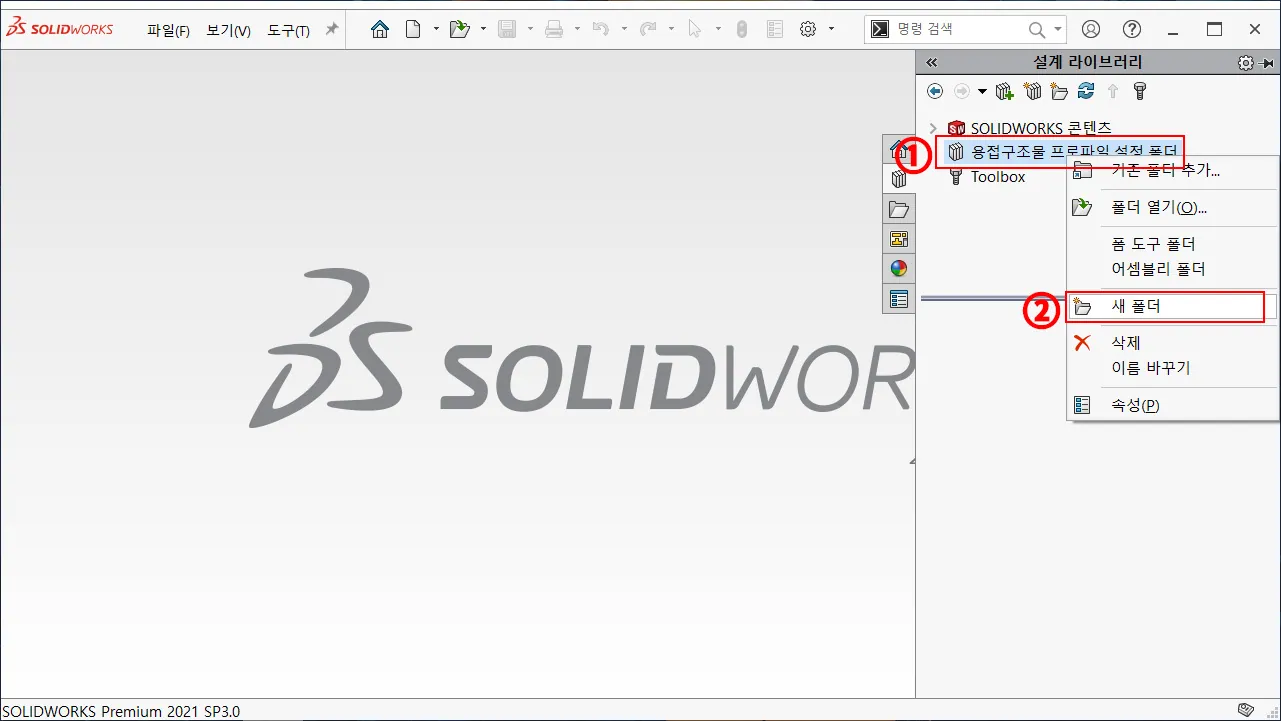Create a new document with the New icon
The width and height of the screenshot is (1281, 721).
413,30
